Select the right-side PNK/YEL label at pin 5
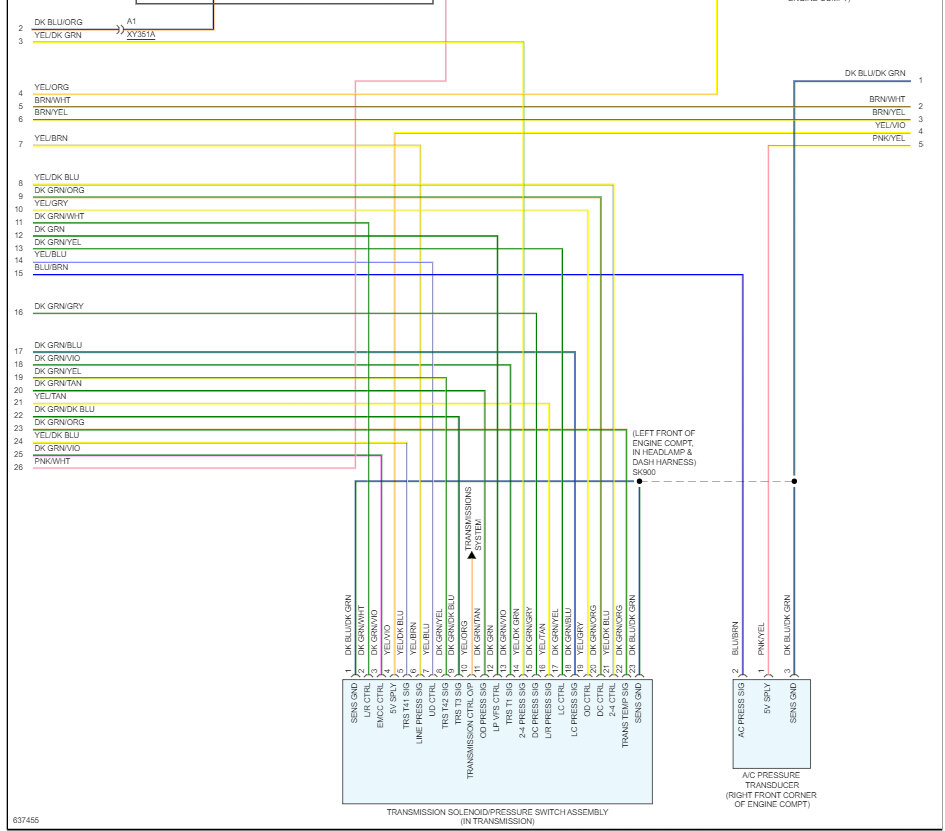 click(888, 139)
